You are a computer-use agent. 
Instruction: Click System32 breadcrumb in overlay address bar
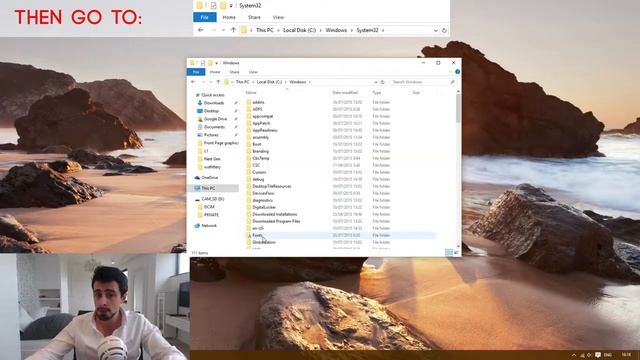click(x=367, y=30)
